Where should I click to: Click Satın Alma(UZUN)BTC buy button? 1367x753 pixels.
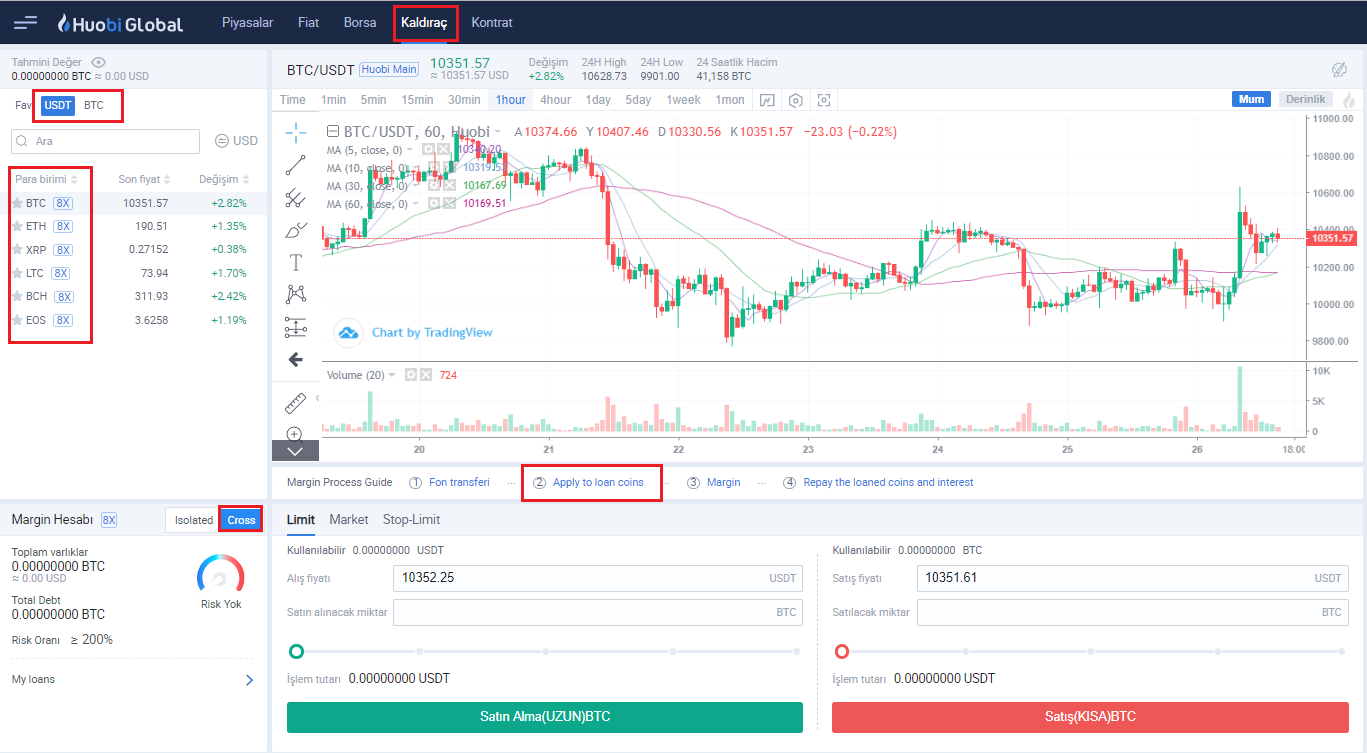coord(545,717)
